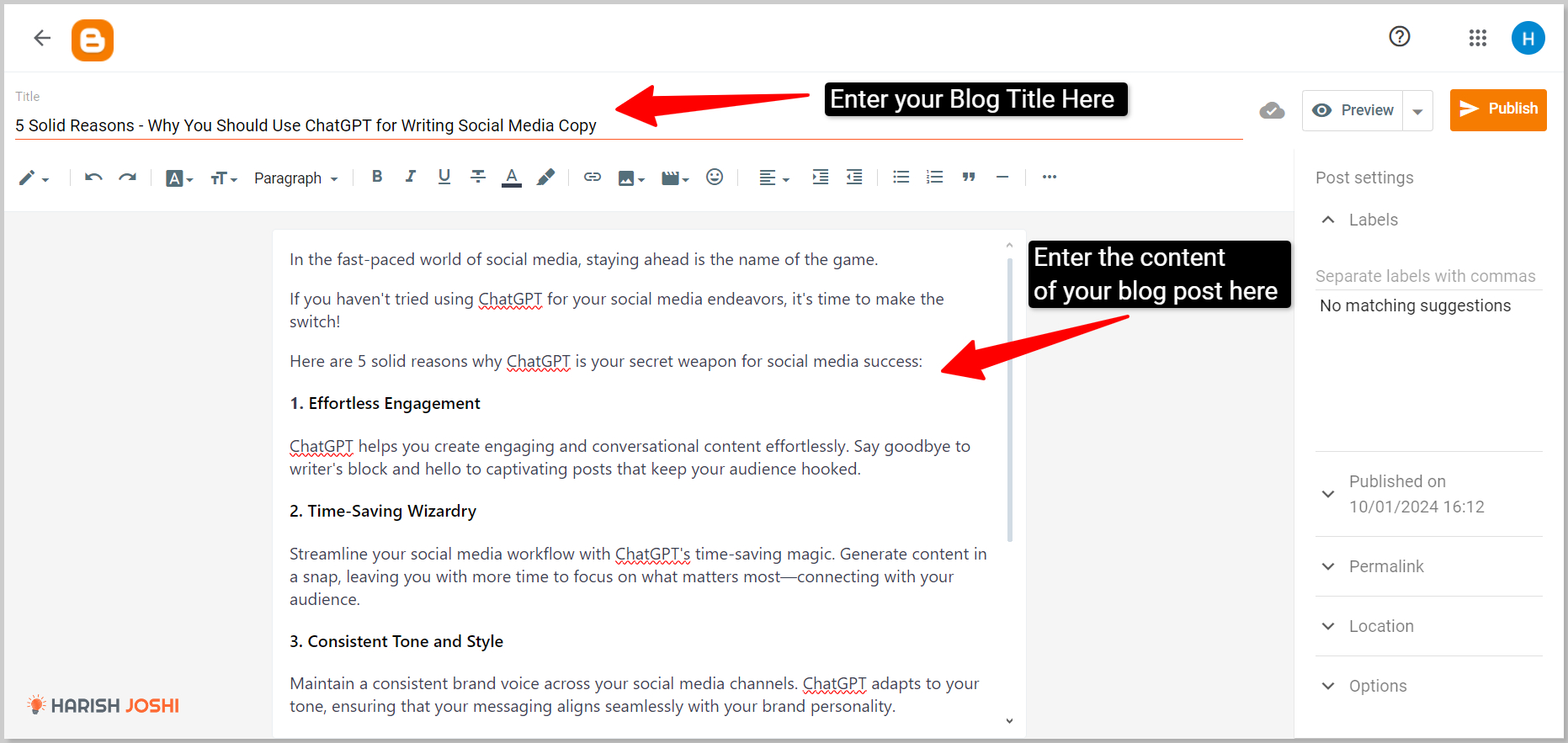Toggle bold formatting

click(377, 177)
